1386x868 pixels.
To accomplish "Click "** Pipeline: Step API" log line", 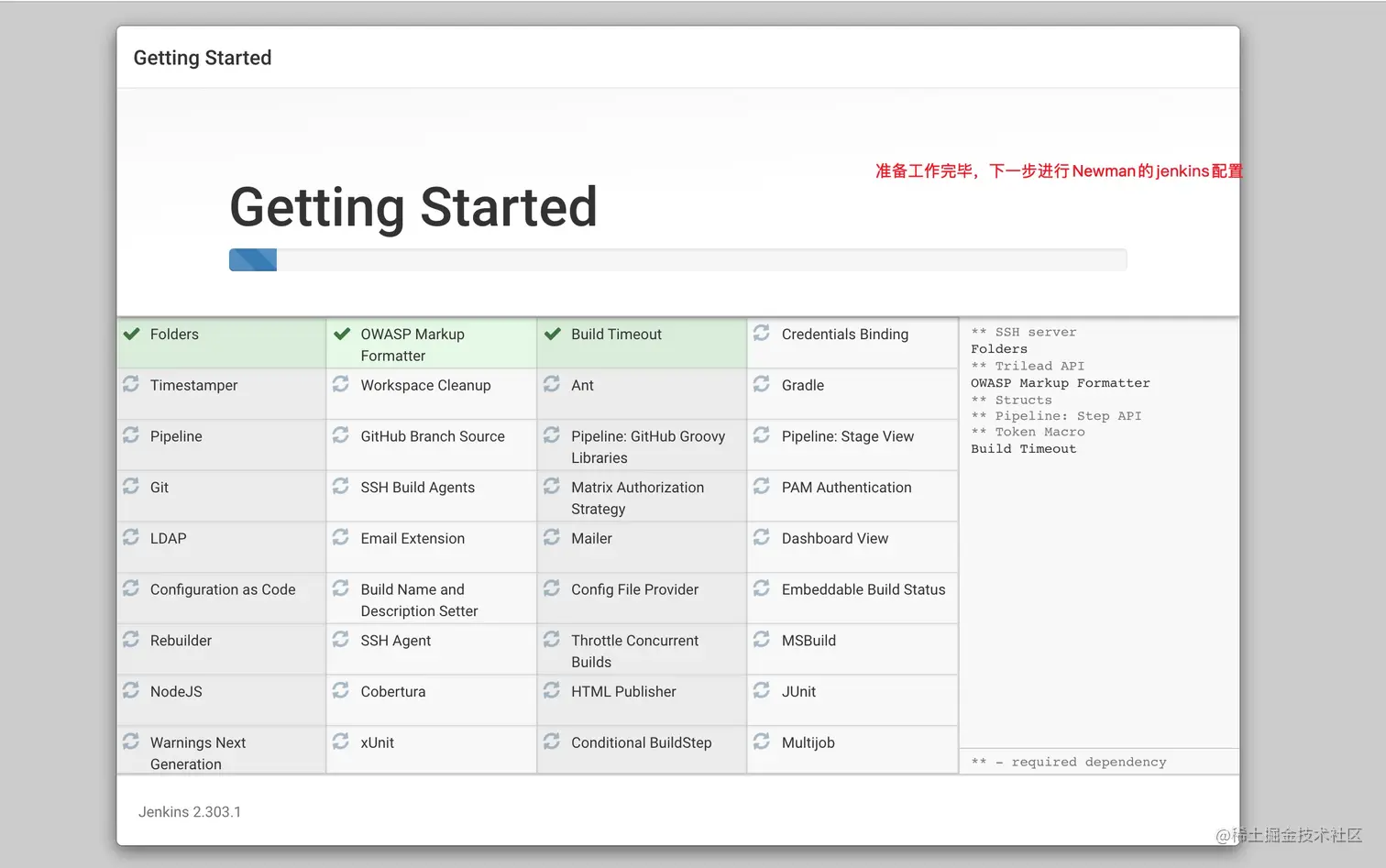I will 1056,416.
